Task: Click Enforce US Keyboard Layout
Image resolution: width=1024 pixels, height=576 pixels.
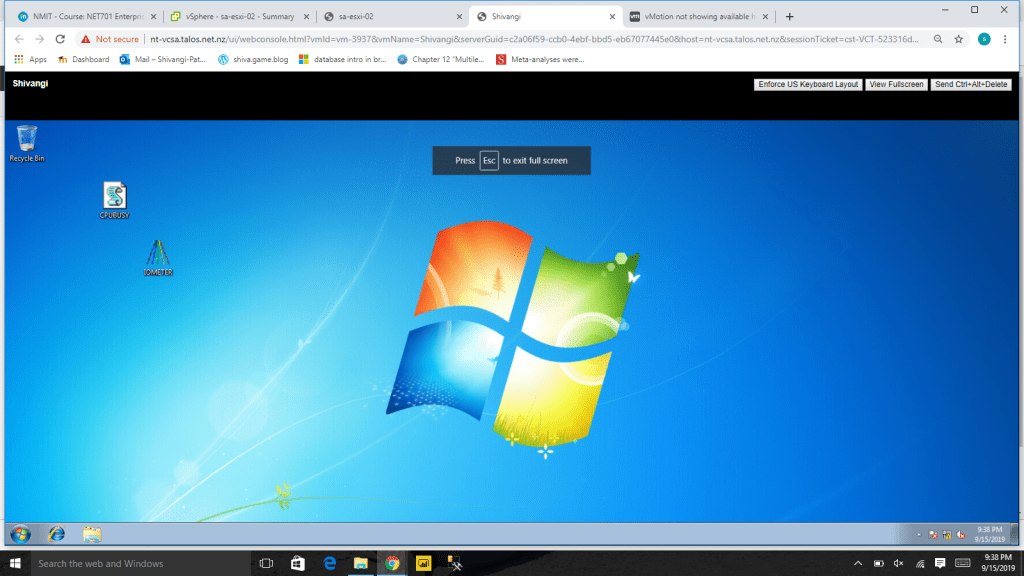Action: [808, 85]
